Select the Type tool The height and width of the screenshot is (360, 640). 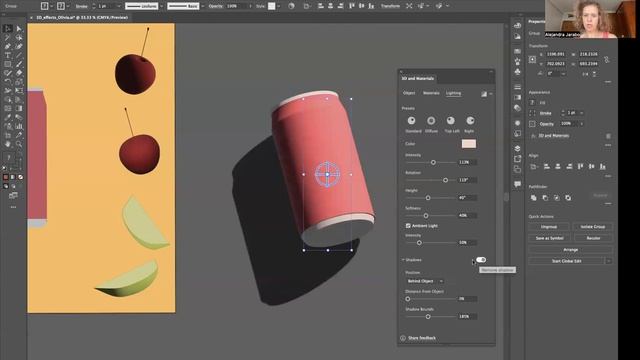point(8,55)
